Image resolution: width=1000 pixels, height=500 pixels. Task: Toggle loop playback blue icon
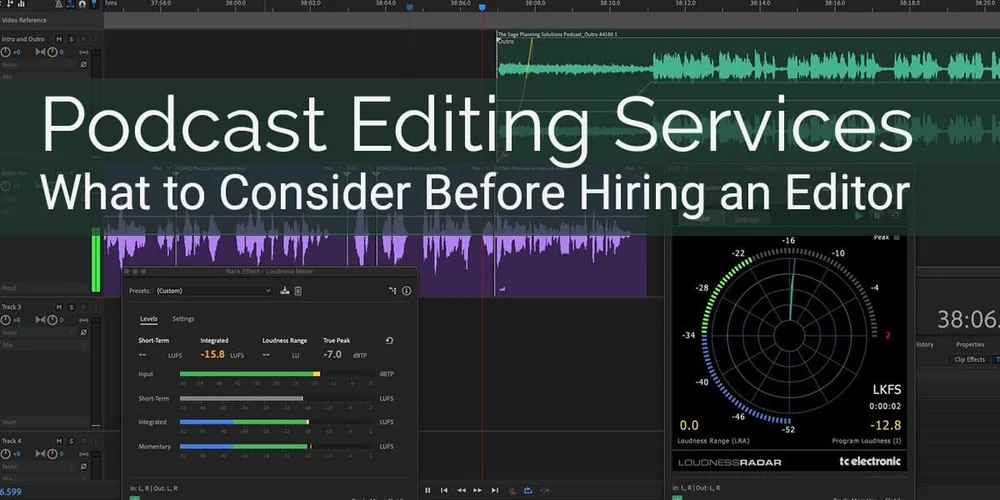point(528,490)
